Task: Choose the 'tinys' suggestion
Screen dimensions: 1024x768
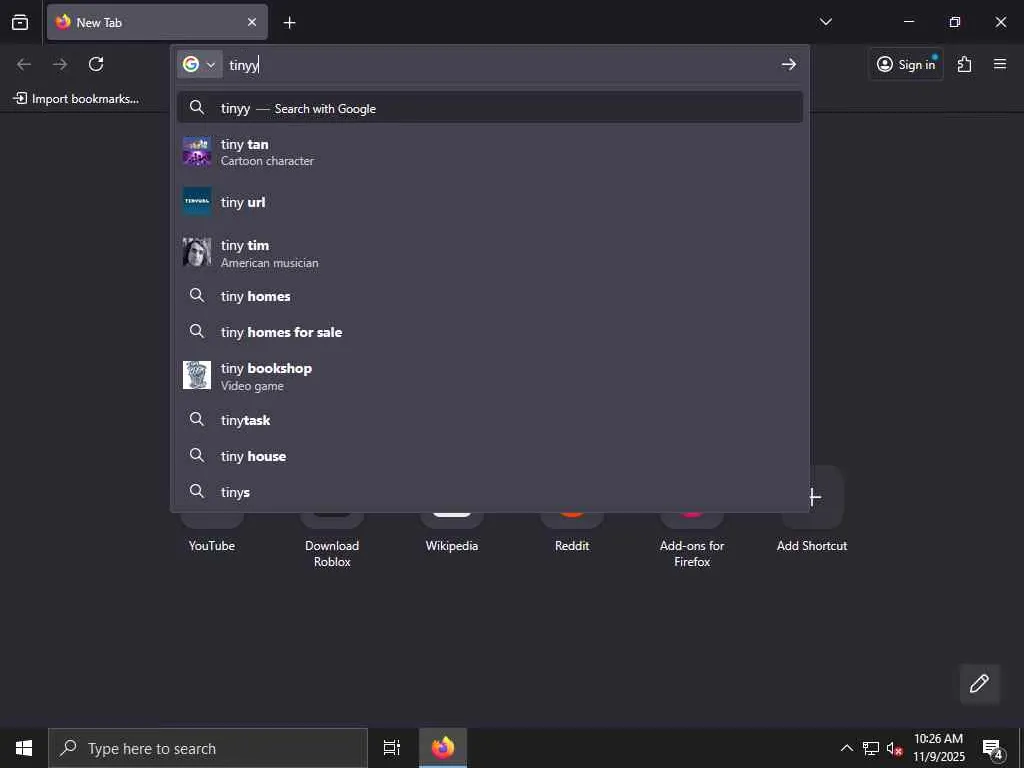Action: pyautogui.click(x=490, y=492)
